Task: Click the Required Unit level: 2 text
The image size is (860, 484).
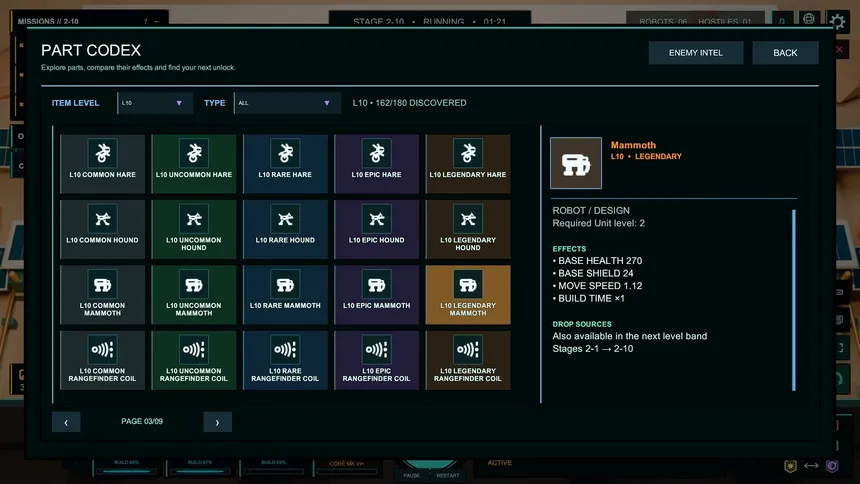Action: 598,223
